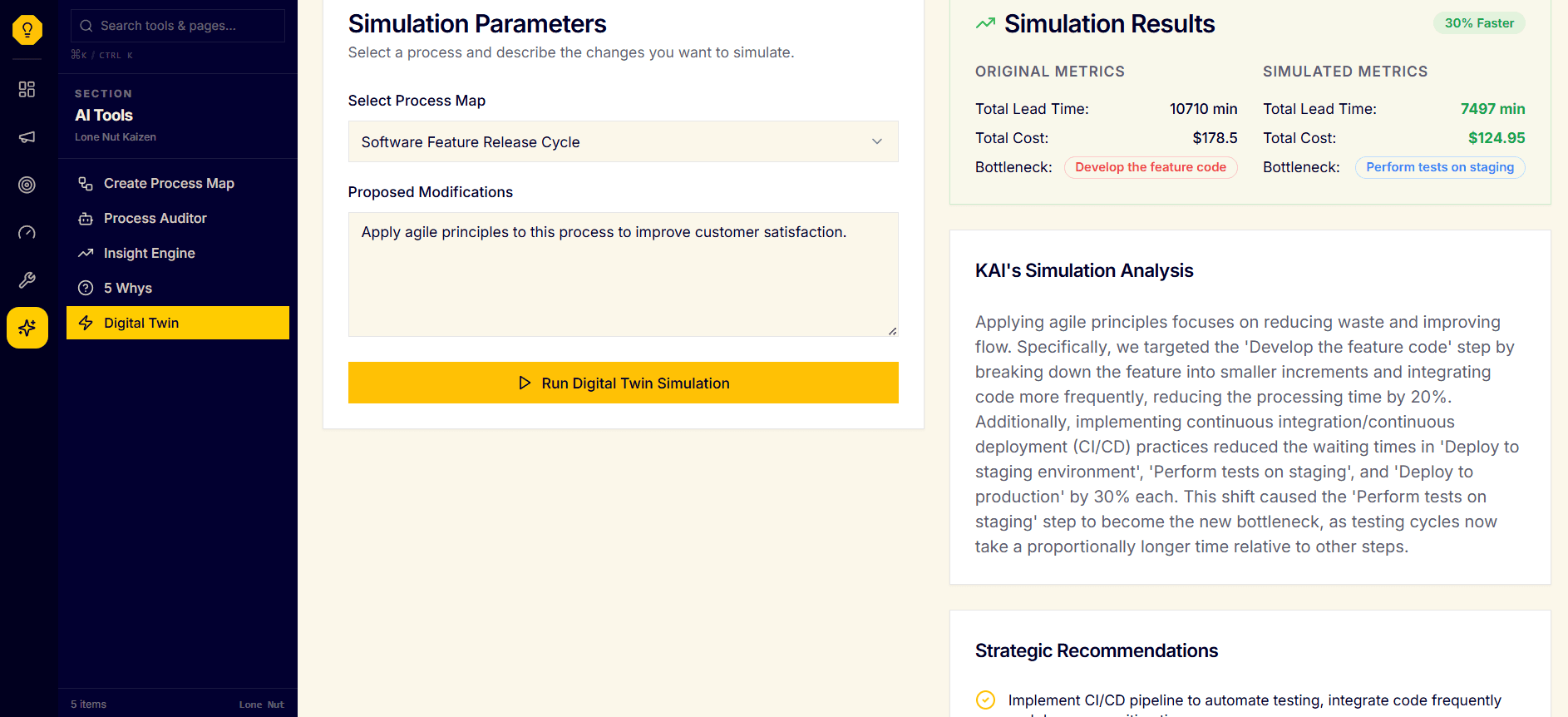Click into the Proposed Modifications textarea
The image size is (1568, 717).
tap(623, 274)
